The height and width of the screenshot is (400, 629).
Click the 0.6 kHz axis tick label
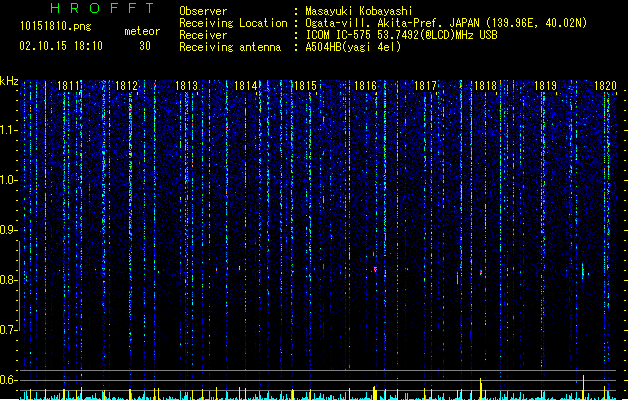(x=8, y=380)
